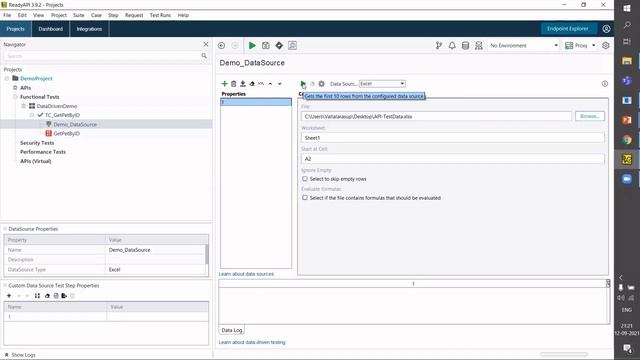Screen dimensions: 640x360
Task: Open Zoom from Windows taskbar
Action: (627, 179)
